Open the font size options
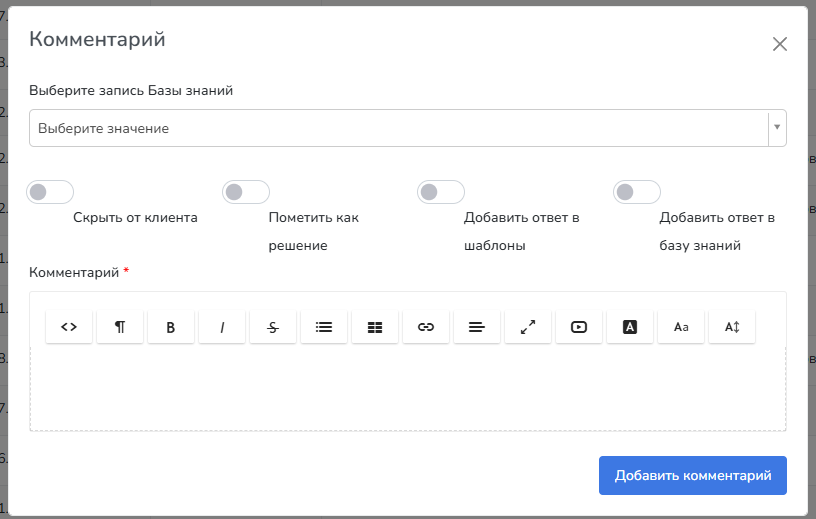 pyautogui.click(x=681, y=327)
